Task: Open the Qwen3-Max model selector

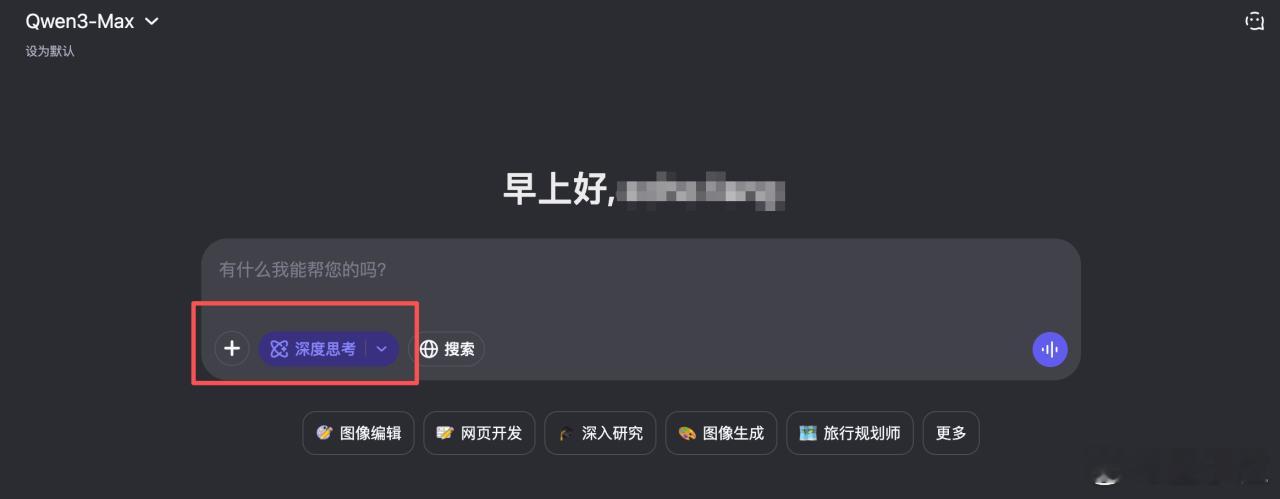Action: pos(92,21)
